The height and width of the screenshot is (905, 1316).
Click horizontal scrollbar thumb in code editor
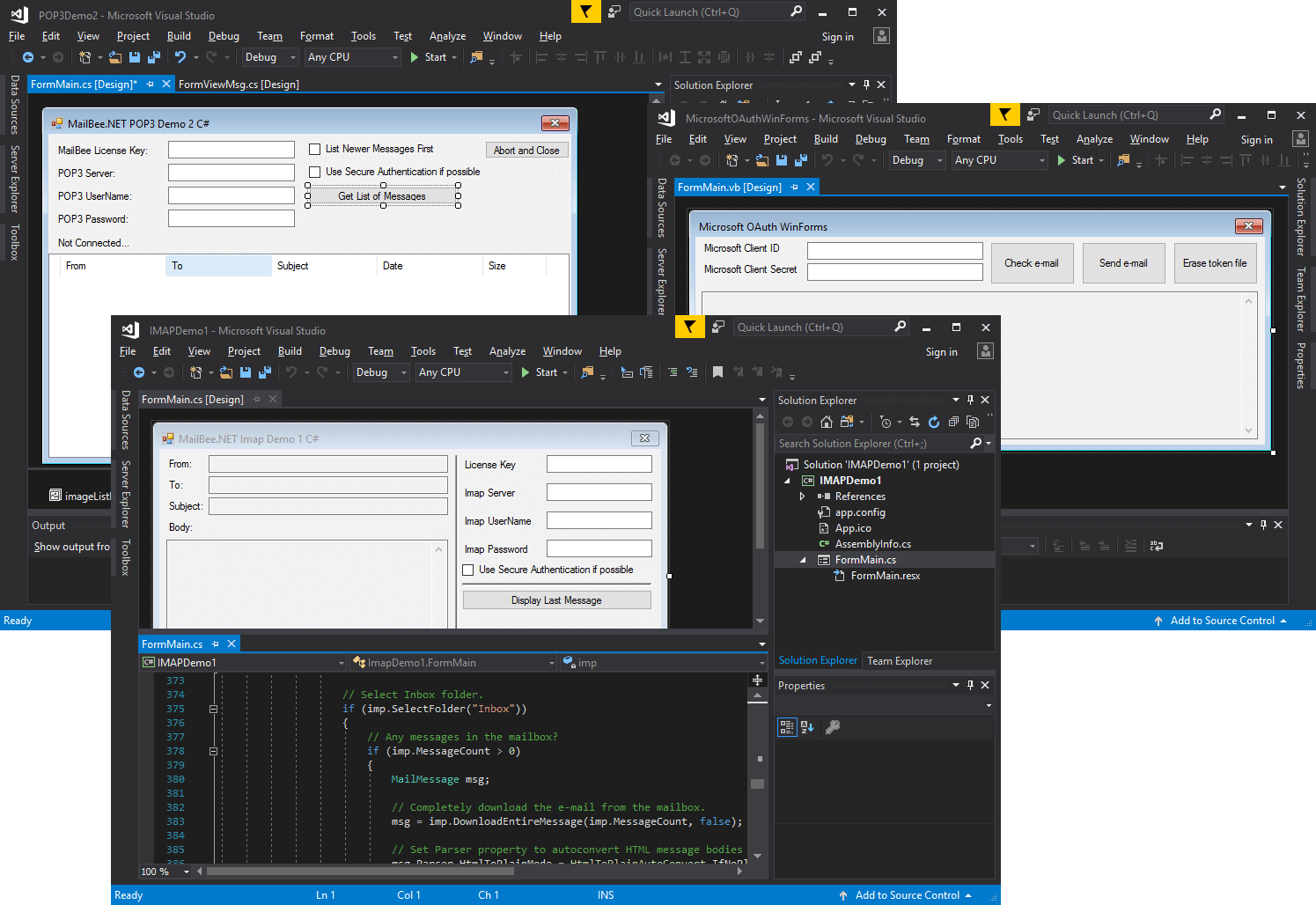point(361,872)
